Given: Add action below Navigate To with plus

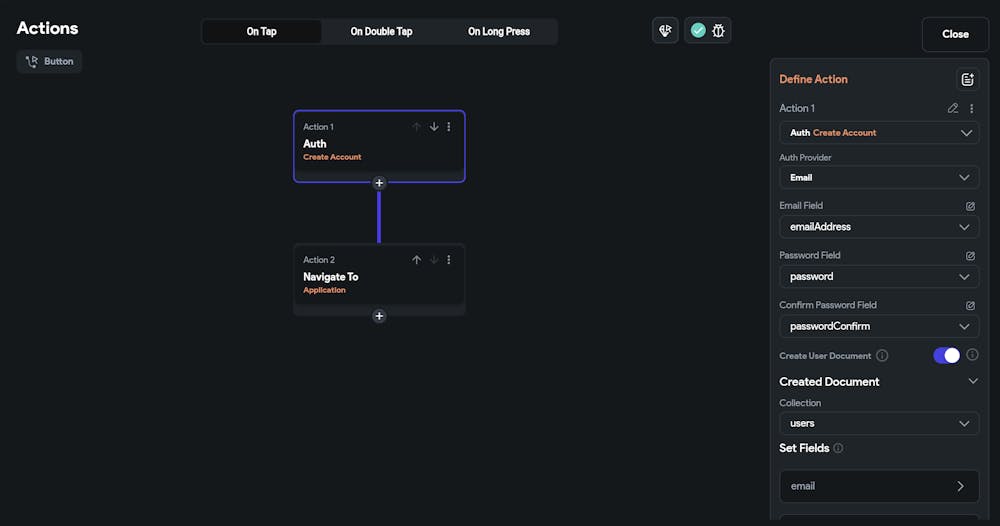Looking at the screenshot, I should click(x=379, y=316).
